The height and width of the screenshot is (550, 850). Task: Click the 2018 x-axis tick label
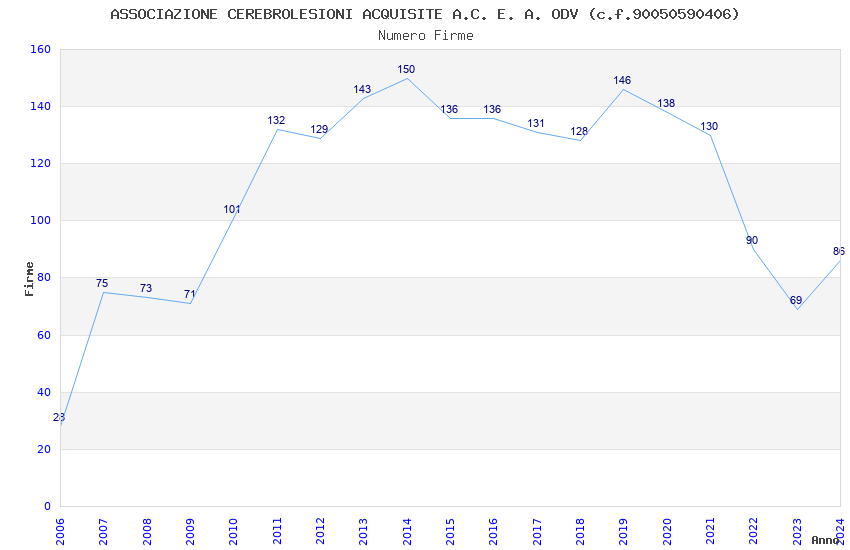[x=580, y=532]
